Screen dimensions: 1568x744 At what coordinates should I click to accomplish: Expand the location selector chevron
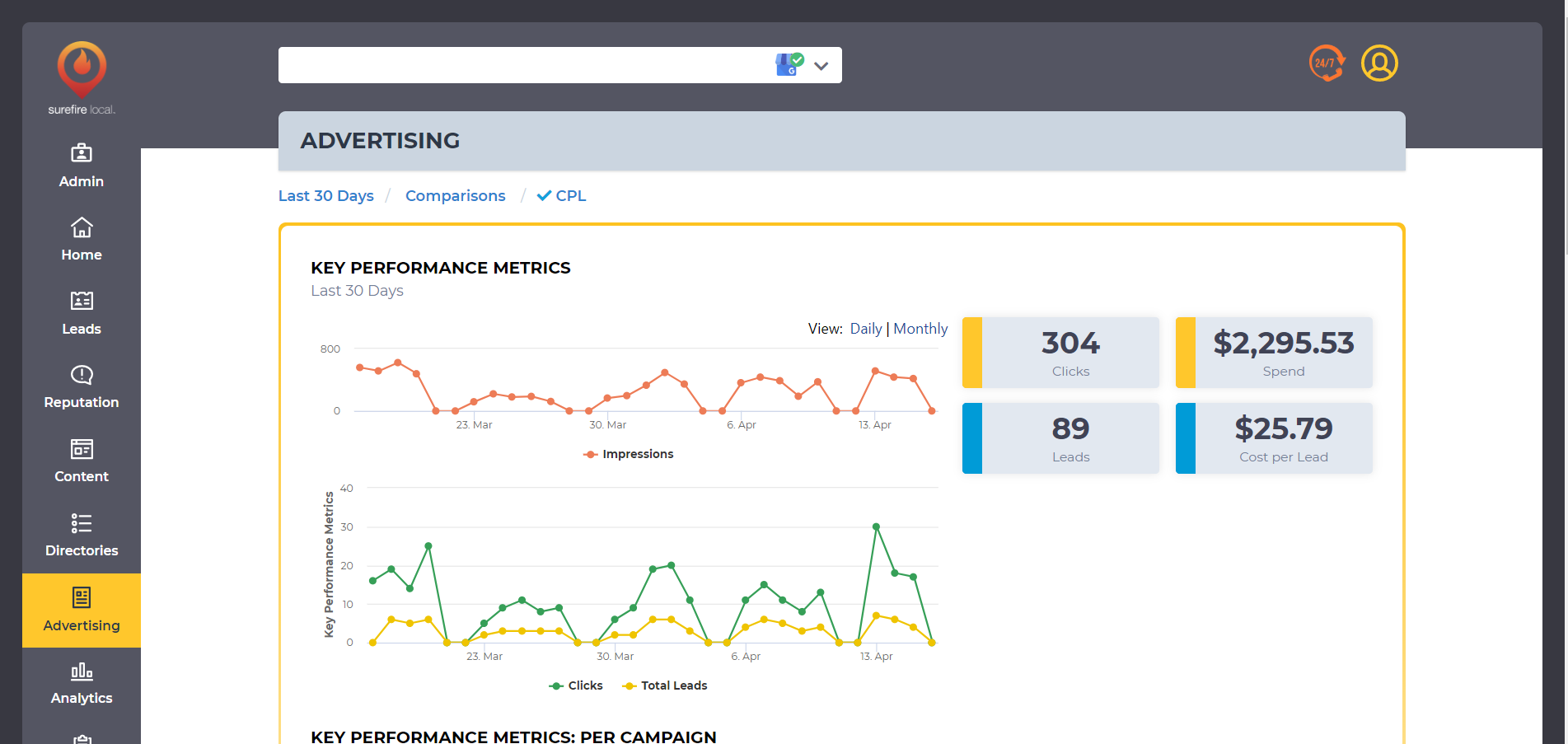821,66
